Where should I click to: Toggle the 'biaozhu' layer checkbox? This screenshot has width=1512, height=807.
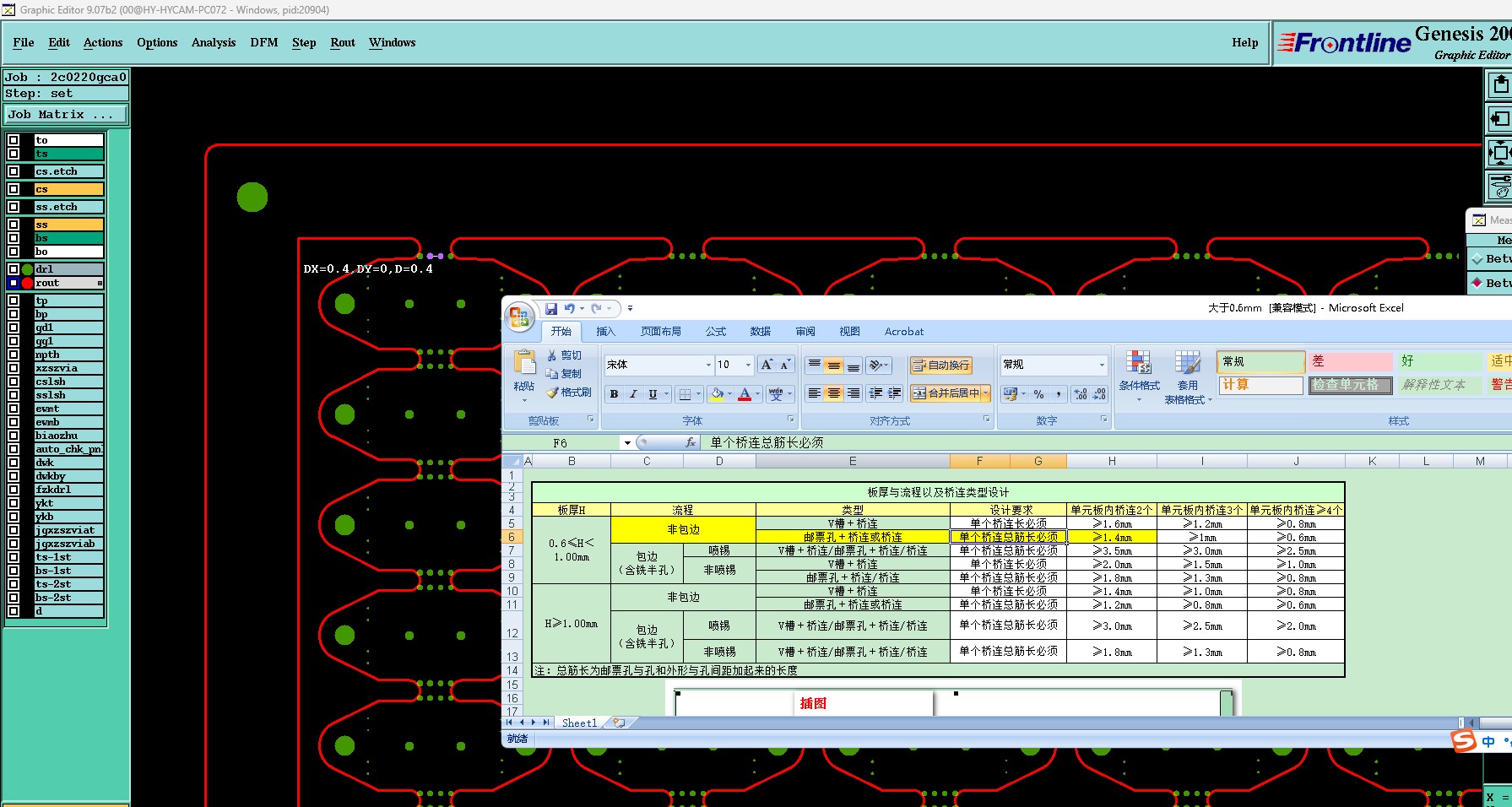tap(14, 436)
